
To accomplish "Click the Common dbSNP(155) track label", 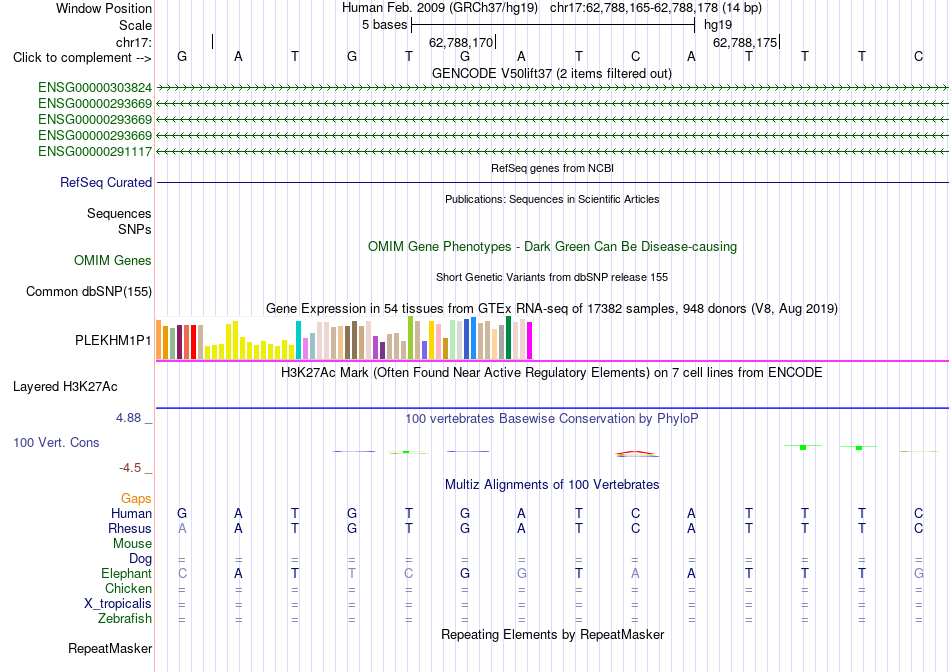I will 89,291.
